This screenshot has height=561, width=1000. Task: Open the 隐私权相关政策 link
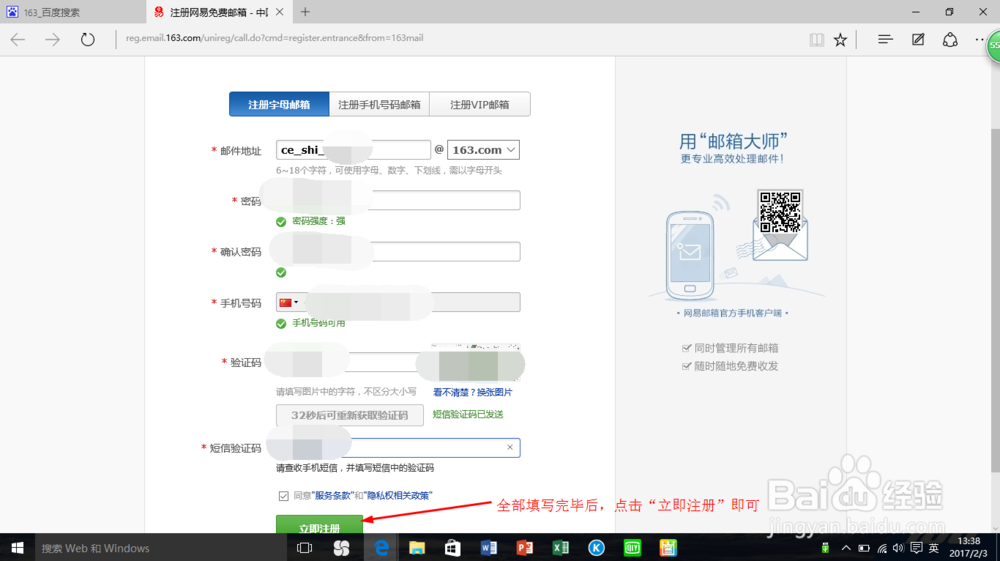pos(399,495)
